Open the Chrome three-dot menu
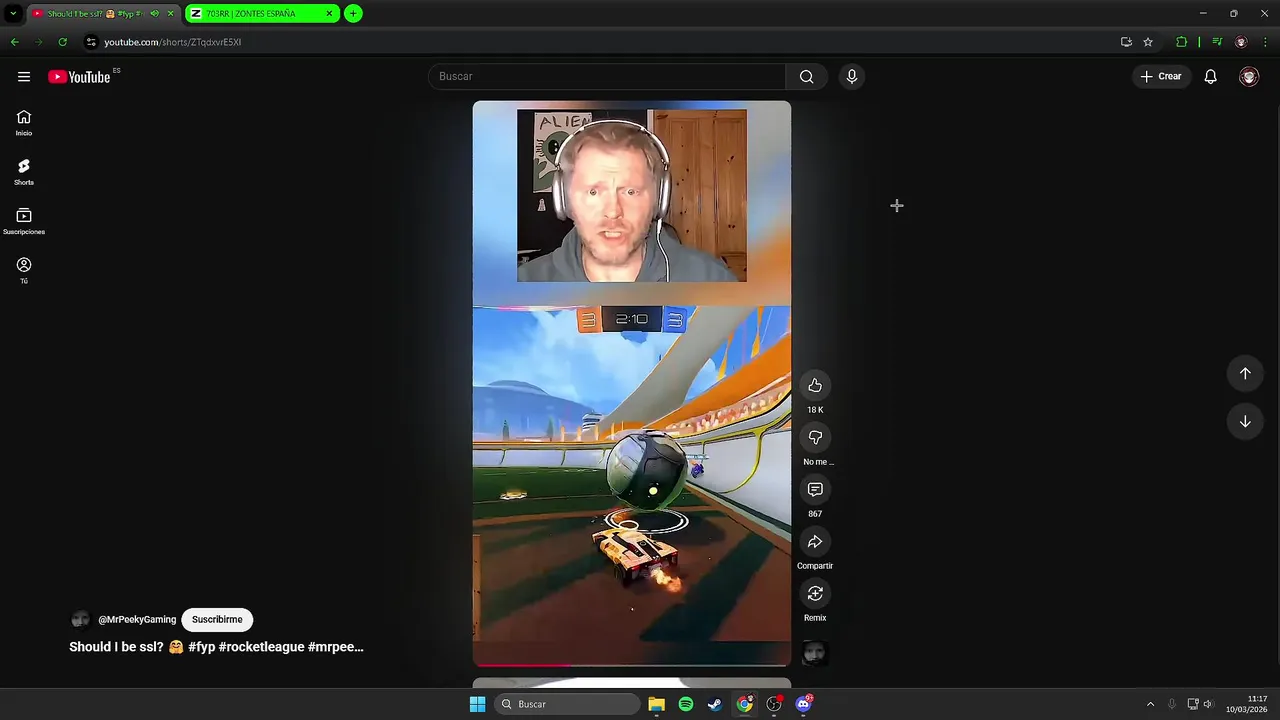Image resolution: width=1280 pixels, height=720 pixels. pyautogui.click(x=1264, y=42)
